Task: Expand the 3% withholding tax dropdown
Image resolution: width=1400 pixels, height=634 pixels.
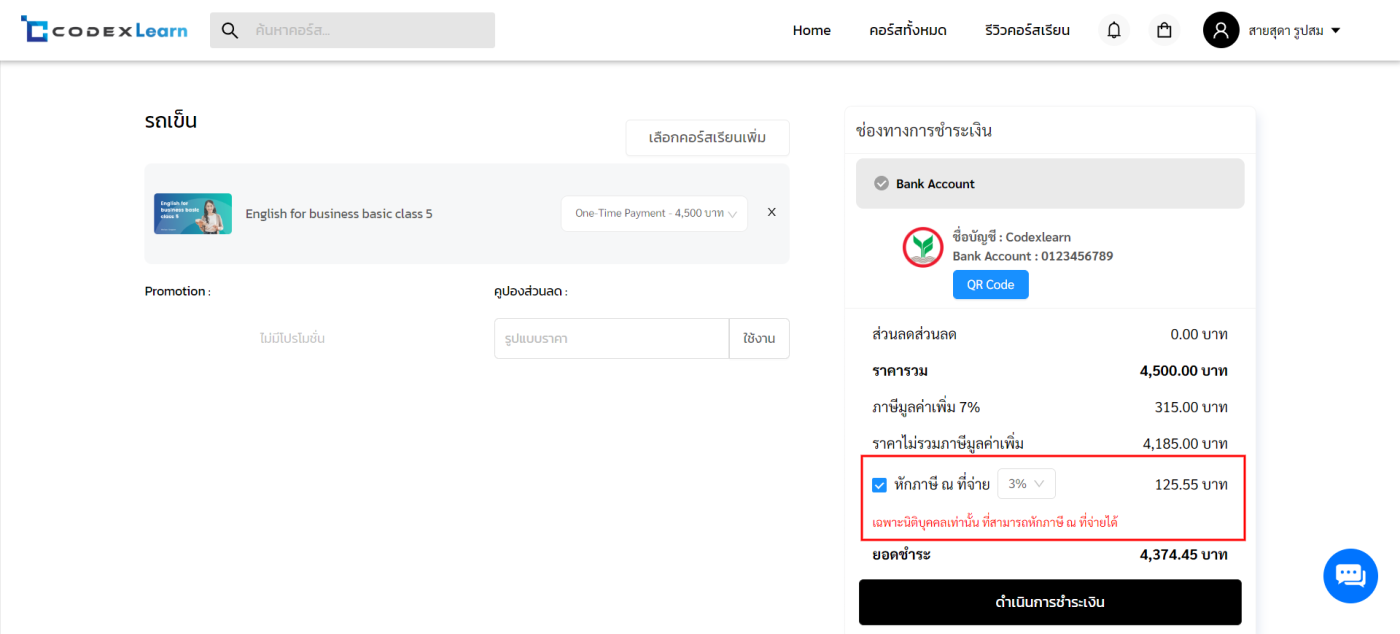Action: pyautogui.click(x=1026, y=484)
